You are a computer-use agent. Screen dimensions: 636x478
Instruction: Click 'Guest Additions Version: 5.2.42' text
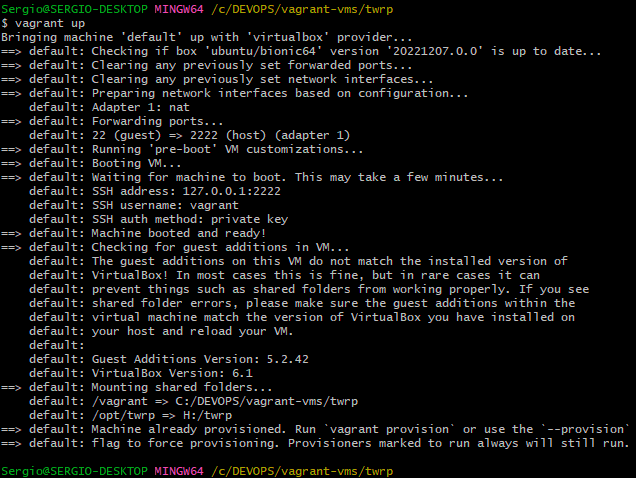200,359
